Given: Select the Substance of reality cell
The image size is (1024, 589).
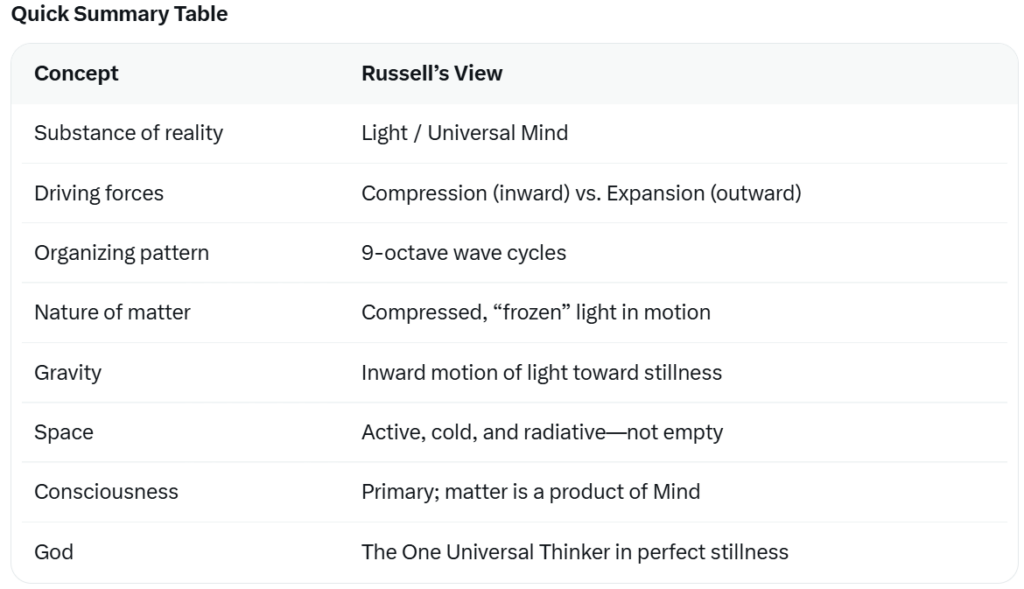Looking at the screenshot, I should click(x=128, y=133).
